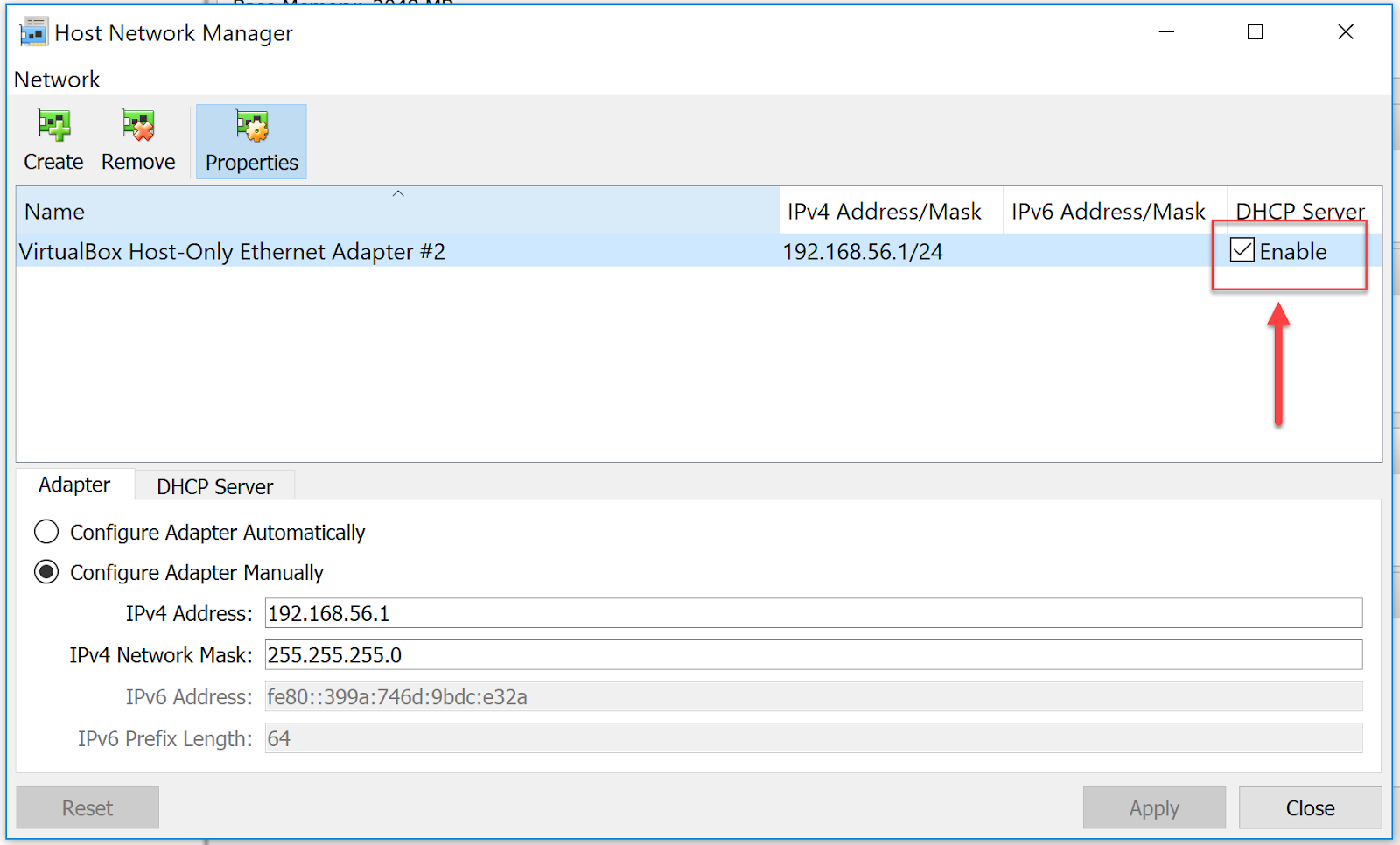Enable the DHCP Server checkbox
Image resolution: width=1400 pixels, height=845 pixels.
click(x=1242, y=251)
